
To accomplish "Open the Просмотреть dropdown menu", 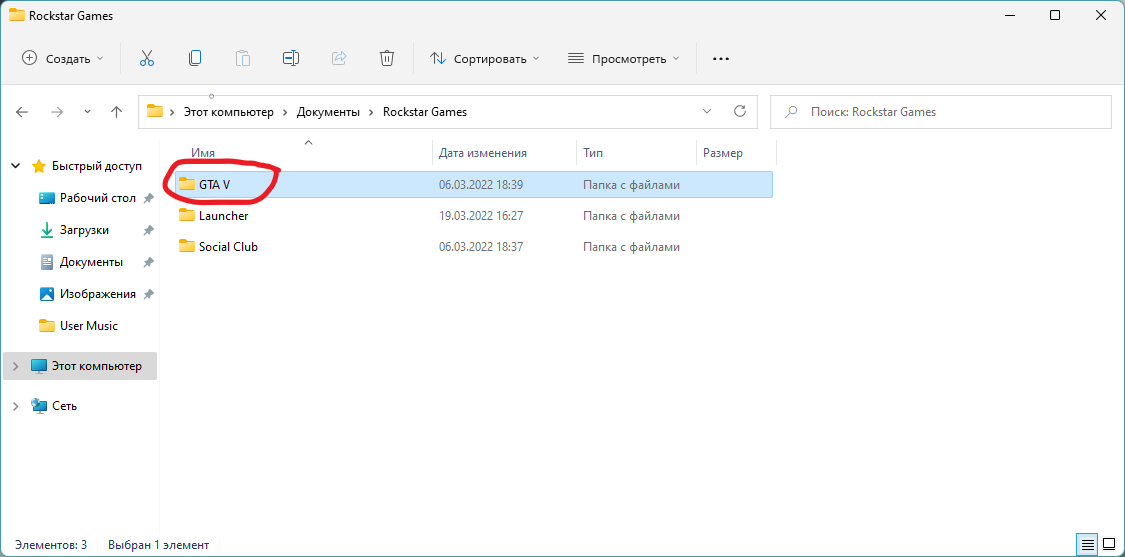I will point(623,59).
